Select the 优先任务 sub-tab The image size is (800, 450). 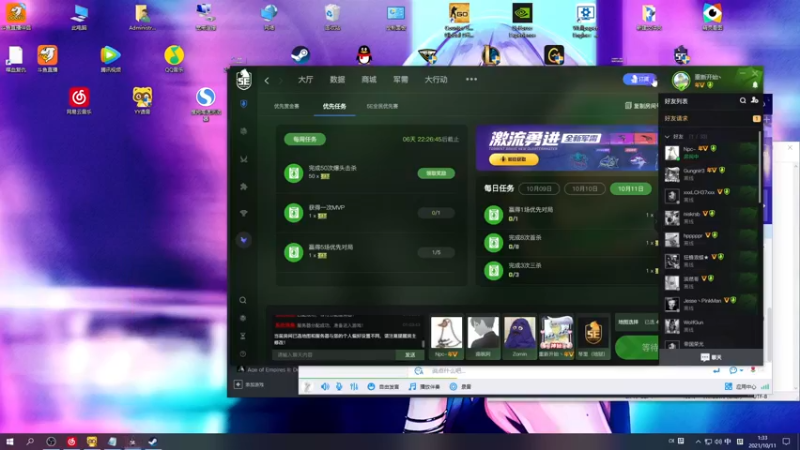[x=334, y=106]
